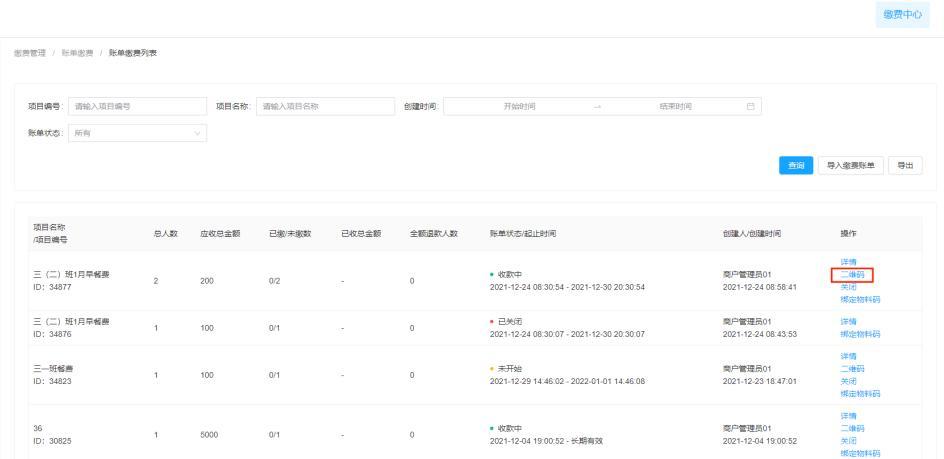
Task: Click 收款中 status of bill 34877
Action: coord(510,275)
